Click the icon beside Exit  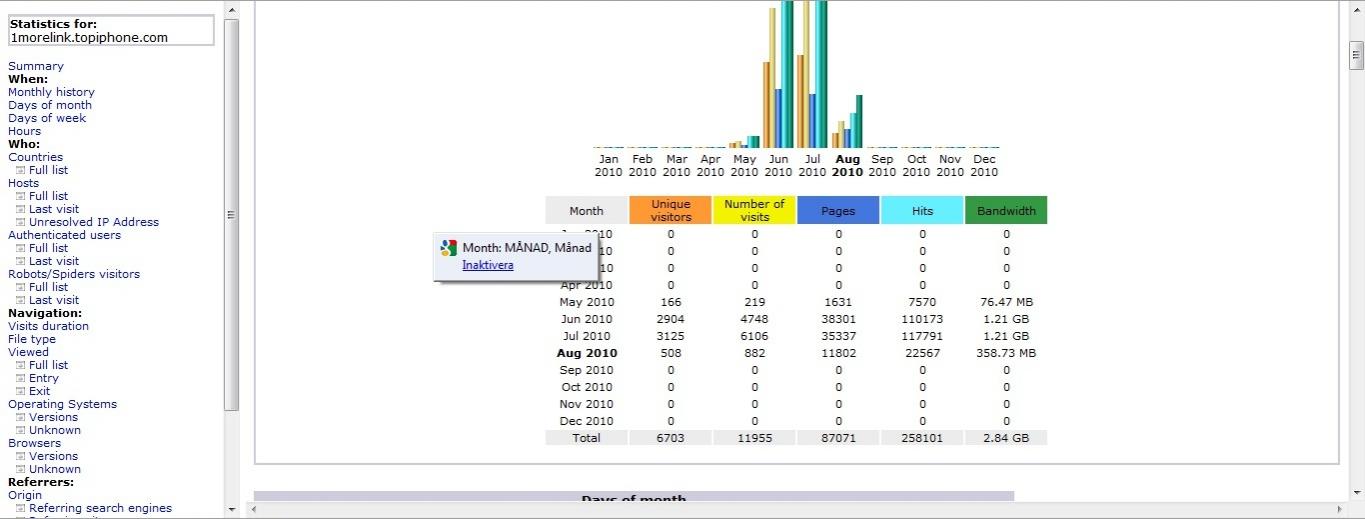[20, 391]
